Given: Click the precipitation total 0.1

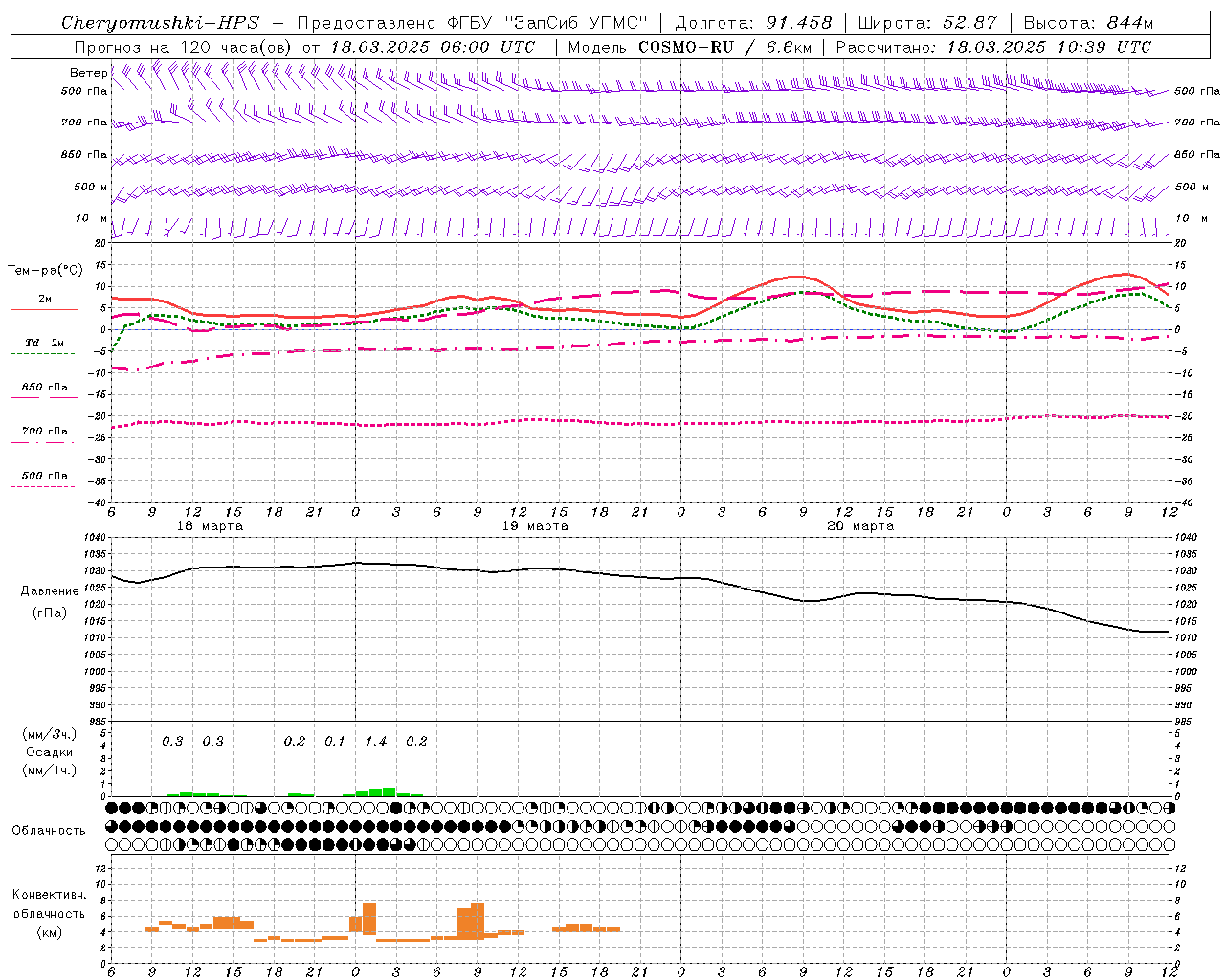Looking at the screenshot, I should [334, 742].
